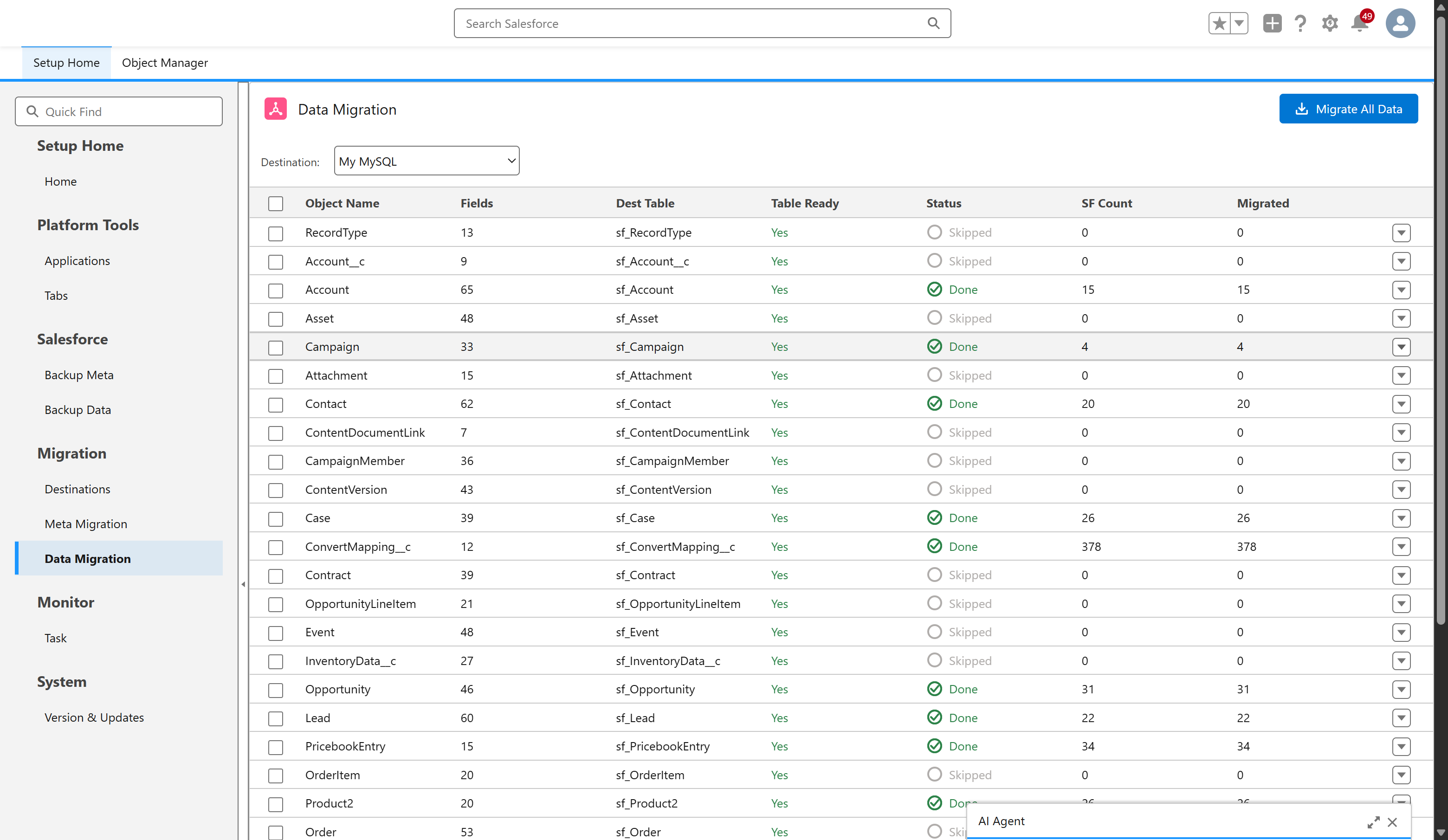The image size is (1448, 840).
Task: Open the Destination dropdown showing My MySQL
Action: (x=427, y=161)
